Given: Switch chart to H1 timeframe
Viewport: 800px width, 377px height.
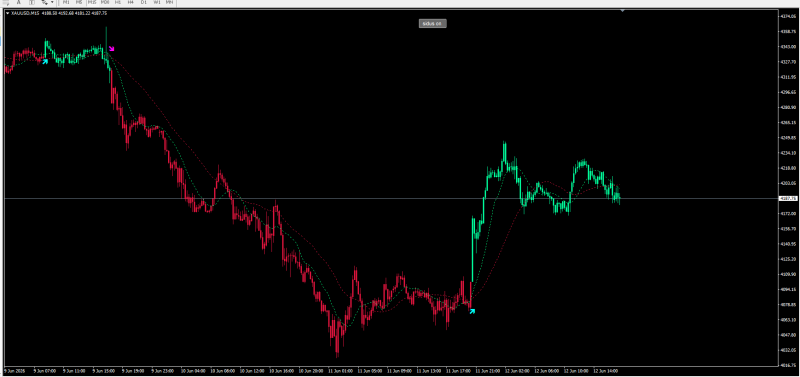Looking at the screenshot, I should [x=118, y=2].
